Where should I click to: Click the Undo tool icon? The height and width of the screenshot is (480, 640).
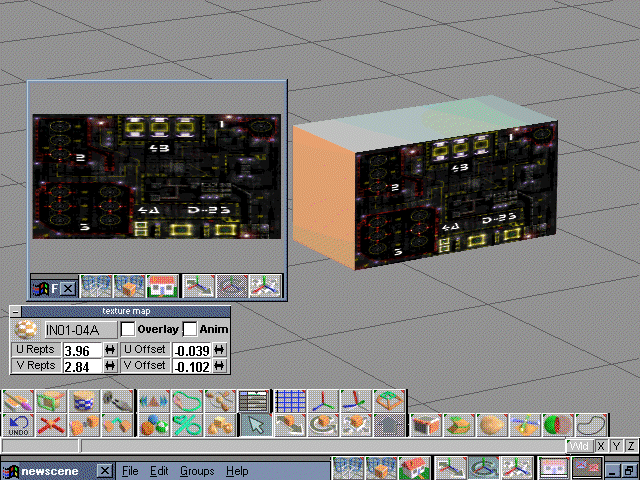coord(18,425)
